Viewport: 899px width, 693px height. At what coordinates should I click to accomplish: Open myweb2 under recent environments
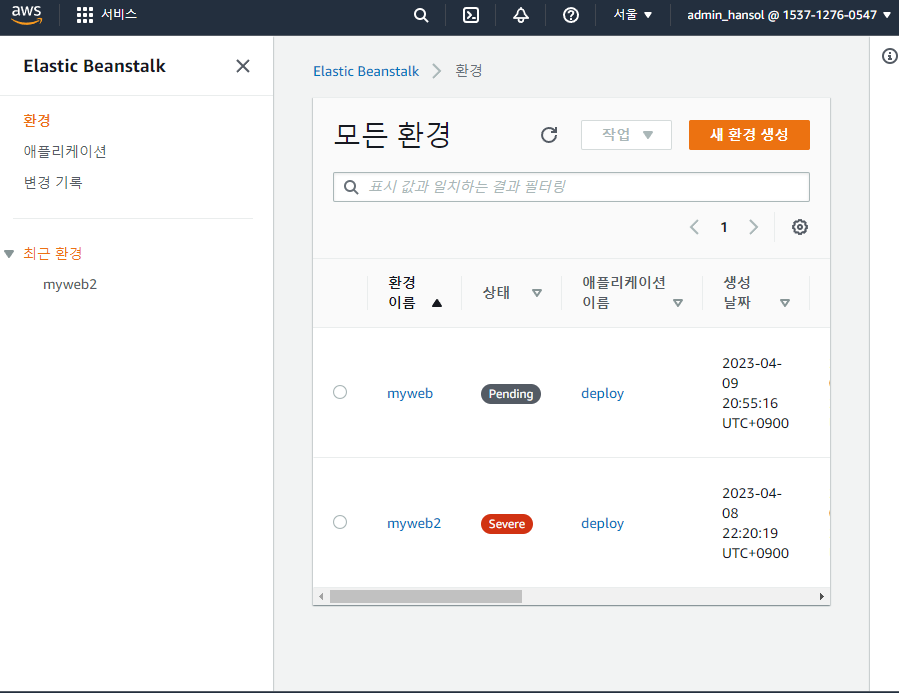click(70, 284)
